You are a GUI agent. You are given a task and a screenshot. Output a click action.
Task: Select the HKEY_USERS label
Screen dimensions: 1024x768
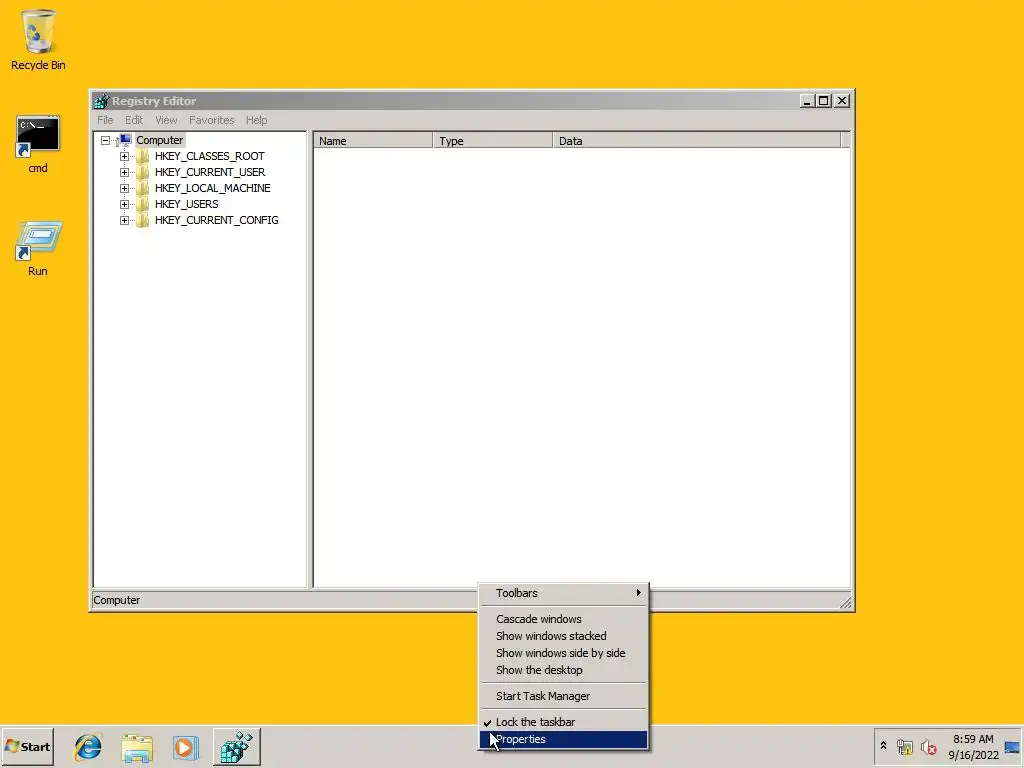(x=186, y=204)
